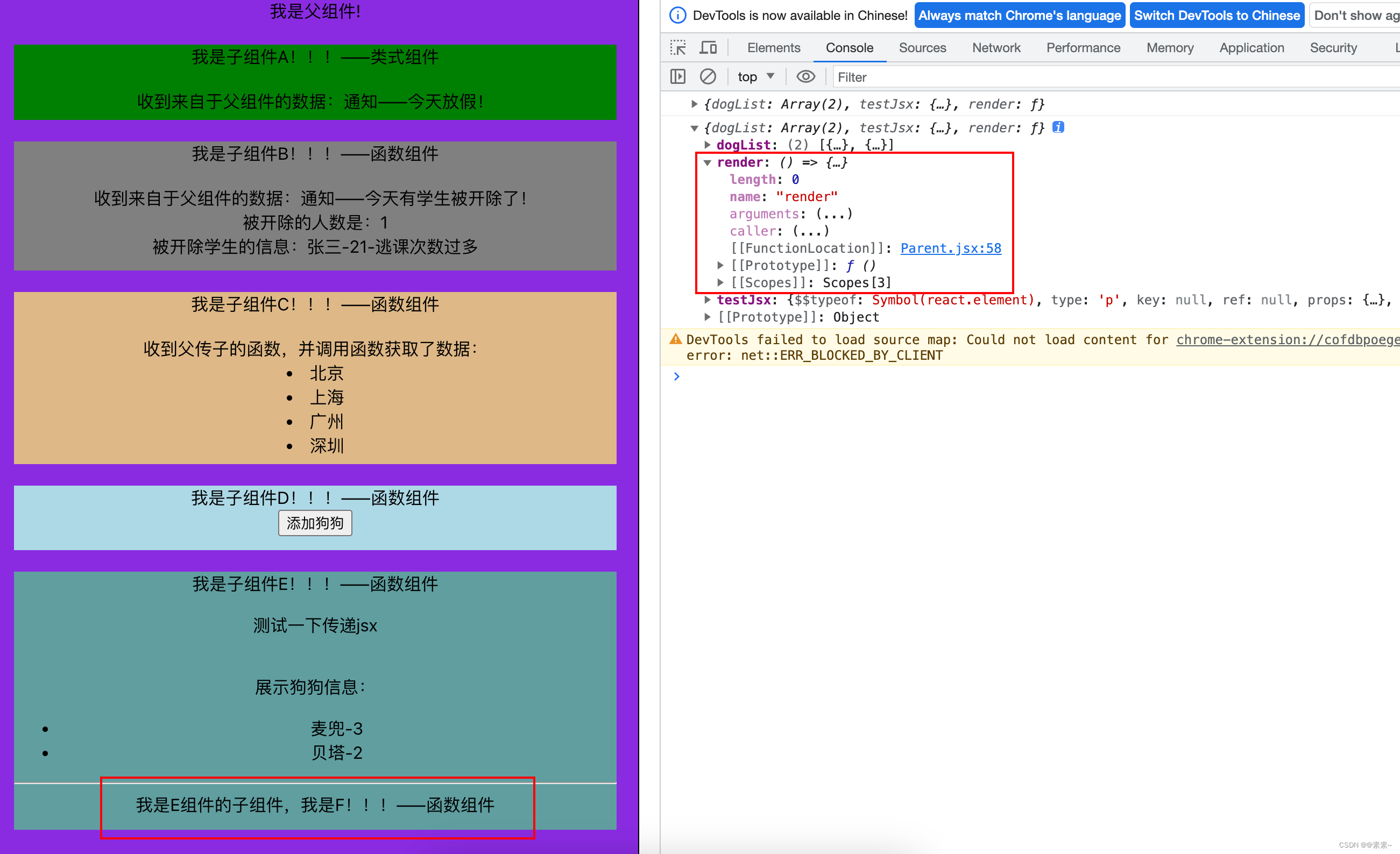This screenshot has width=1400, height=854.
Task: Select the Console tab in DevTools
Action: (x=850, y=47)
